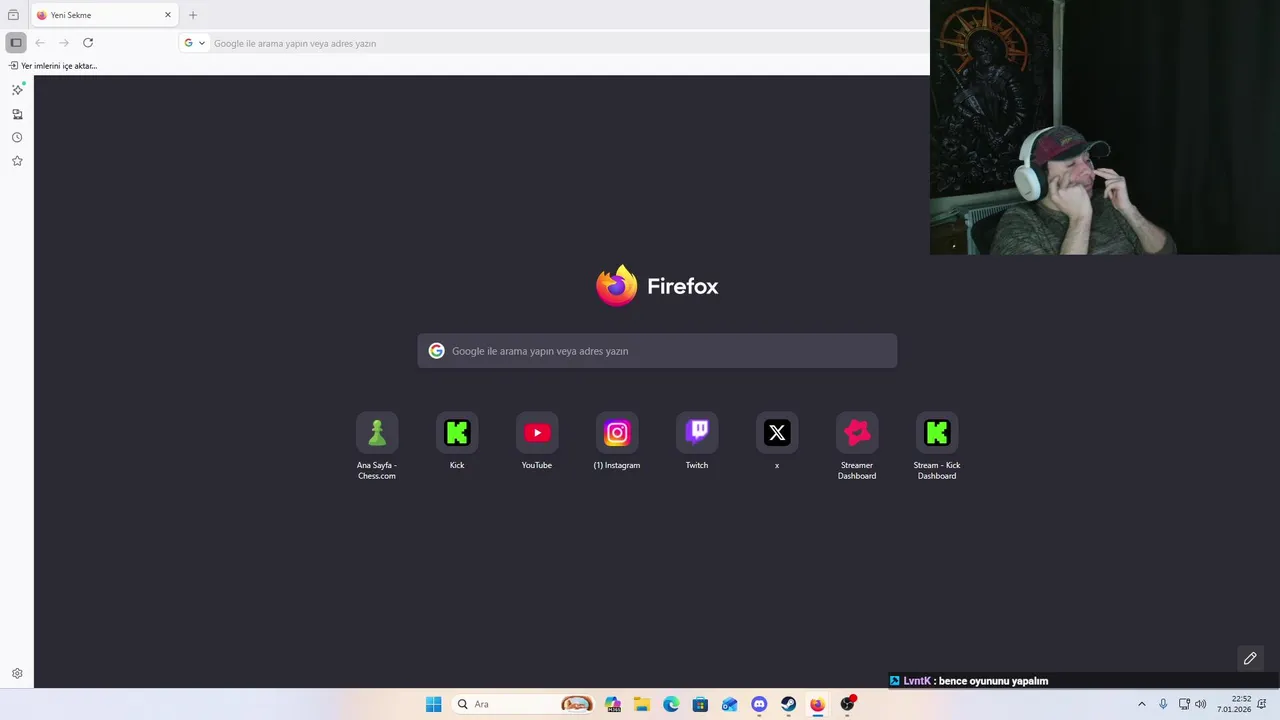This screenshot has height=720, width=1280.
Task: Click the microphone tray icon
Action: click(x=1163, y=704)
